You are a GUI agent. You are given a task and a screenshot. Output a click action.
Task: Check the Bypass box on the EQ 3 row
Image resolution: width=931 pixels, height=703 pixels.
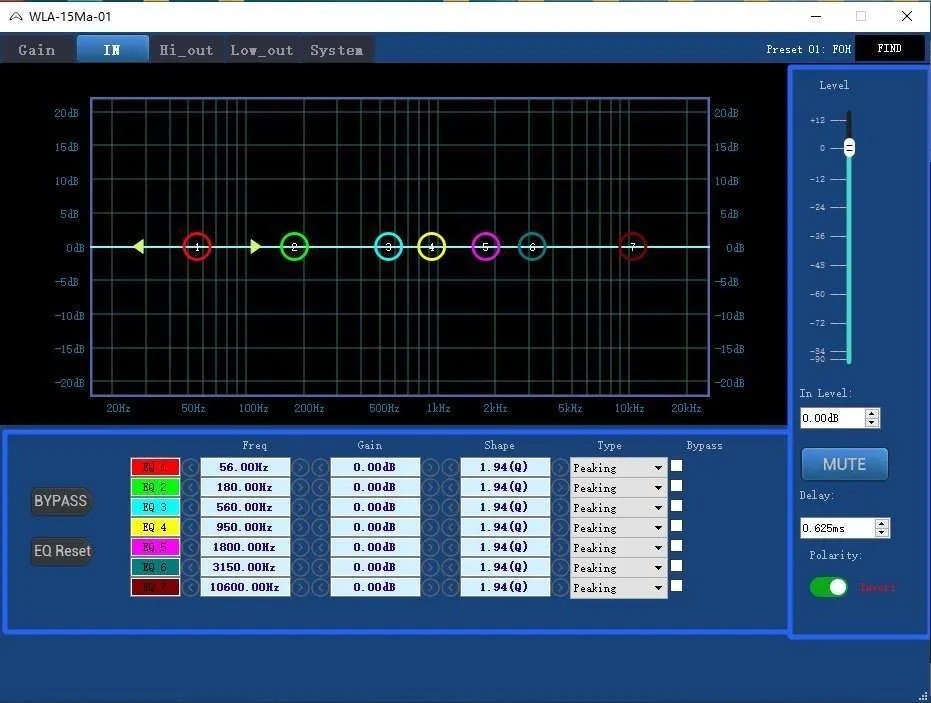coord(676,506)
